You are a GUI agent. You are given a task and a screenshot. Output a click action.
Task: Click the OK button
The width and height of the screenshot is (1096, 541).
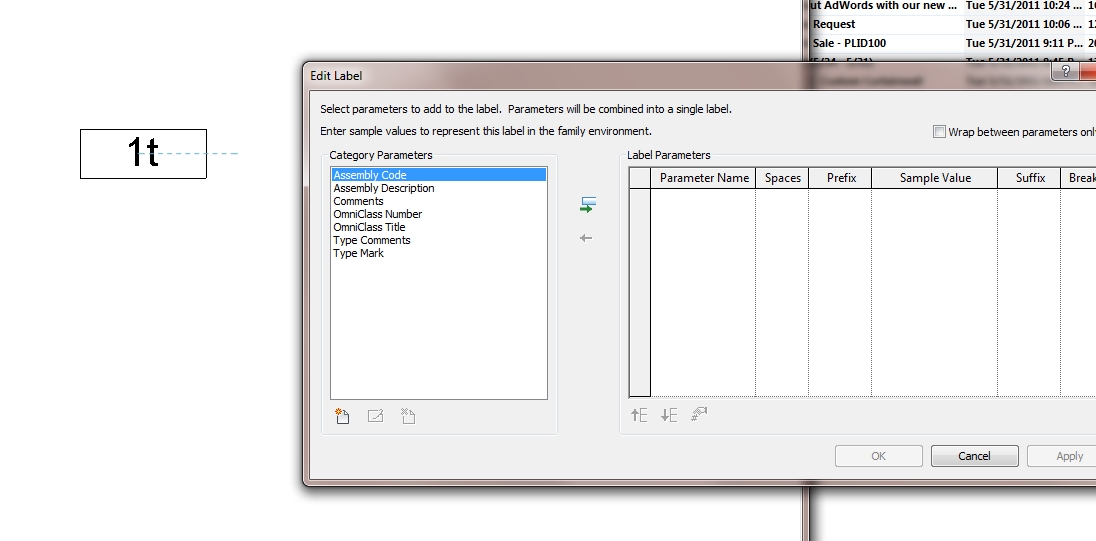pos(879,456)
